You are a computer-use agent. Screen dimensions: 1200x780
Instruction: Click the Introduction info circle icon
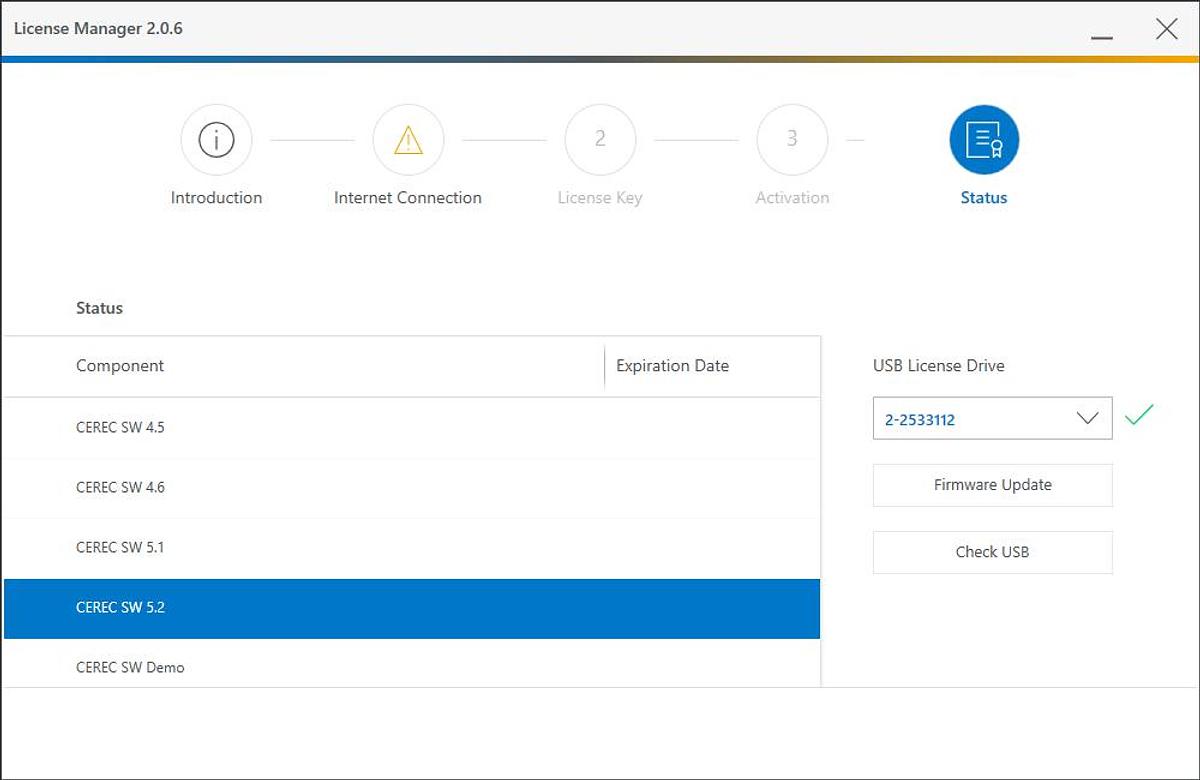tap(216, 140)
